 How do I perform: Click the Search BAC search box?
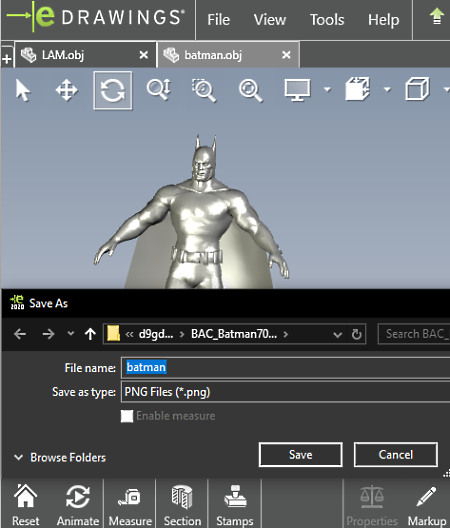[x=414, y=334]
